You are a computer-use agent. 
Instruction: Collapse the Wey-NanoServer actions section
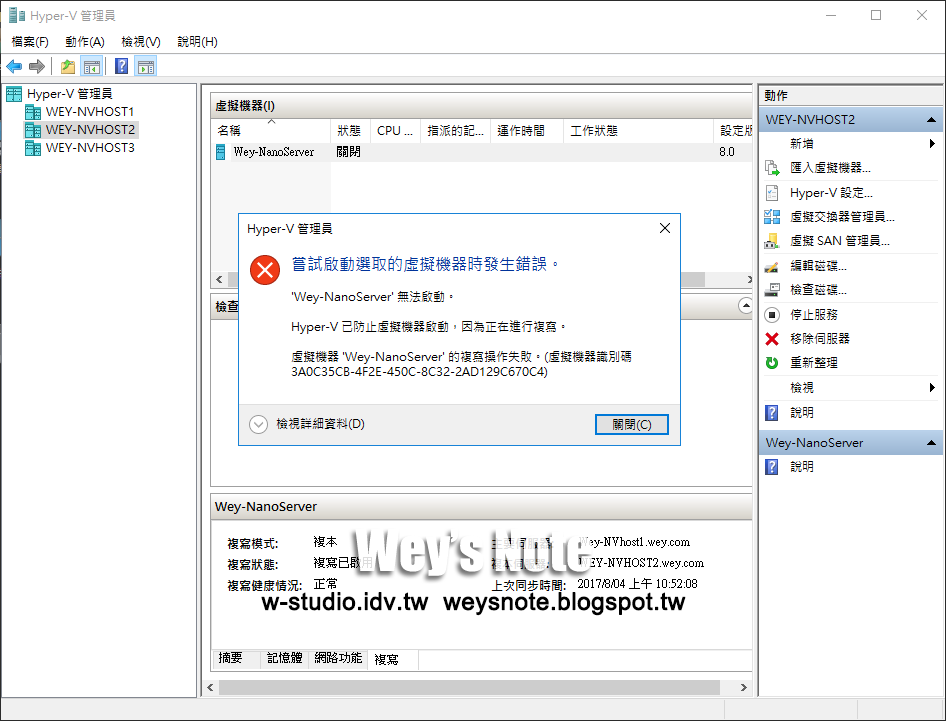tap(931, 443)
